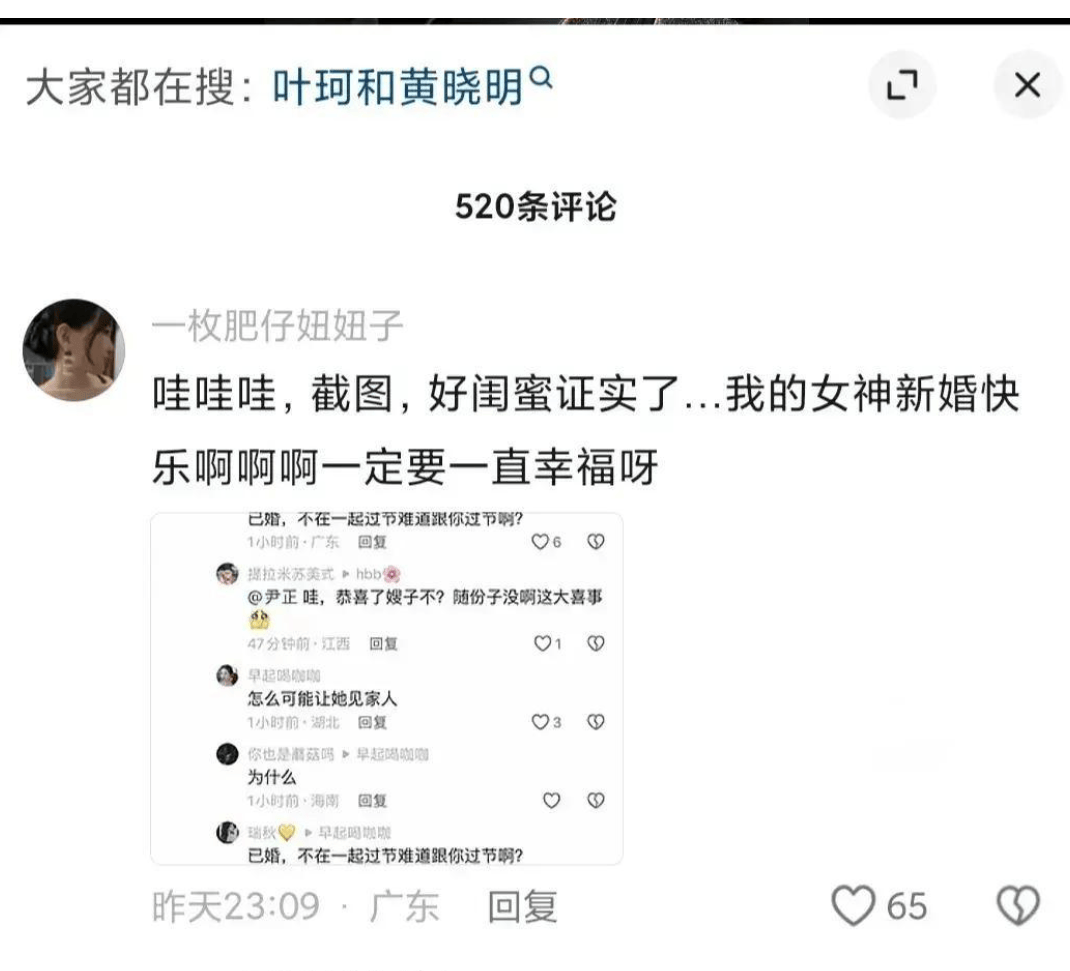This screenshot has height=971, width=1070.
Task: Open 早起喝咖啡 user avatar
Action: 227,676
